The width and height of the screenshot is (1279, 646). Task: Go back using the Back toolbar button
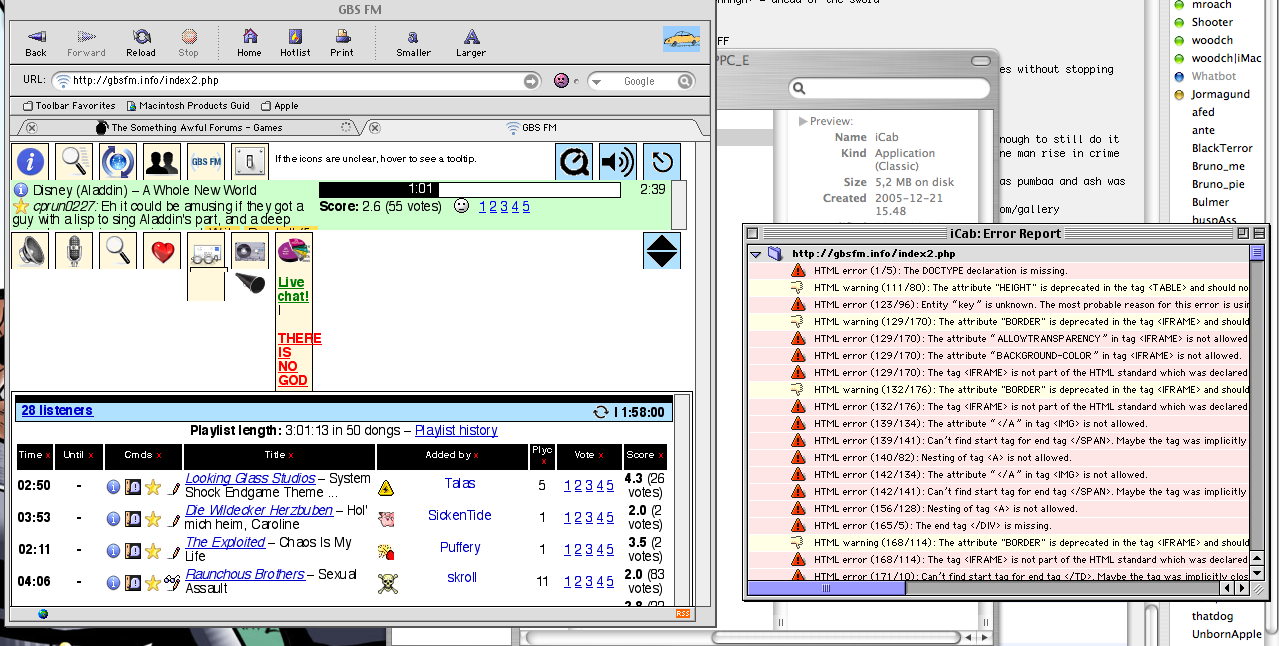click(36, 42)
